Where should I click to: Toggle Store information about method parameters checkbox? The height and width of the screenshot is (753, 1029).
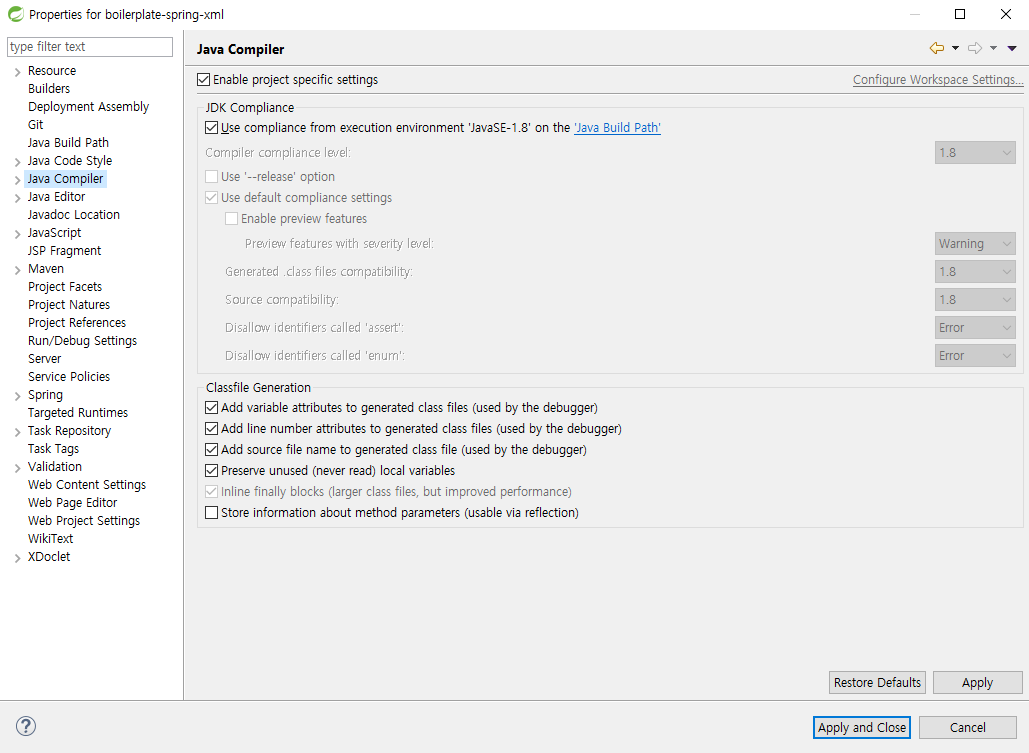tap(211, 513)
